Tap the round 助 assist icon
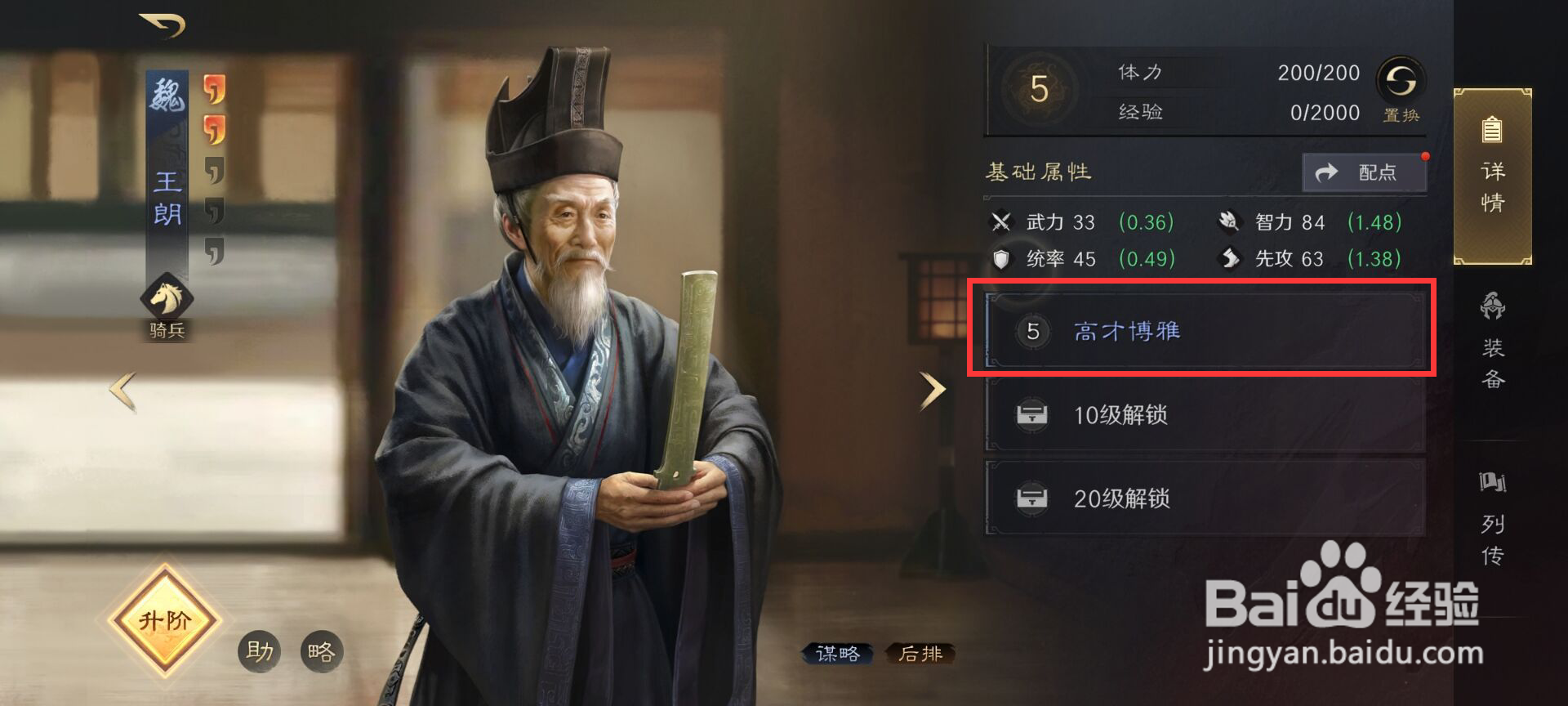The width and height of the screenshot is (1568, 706). [x=260, y=651]
